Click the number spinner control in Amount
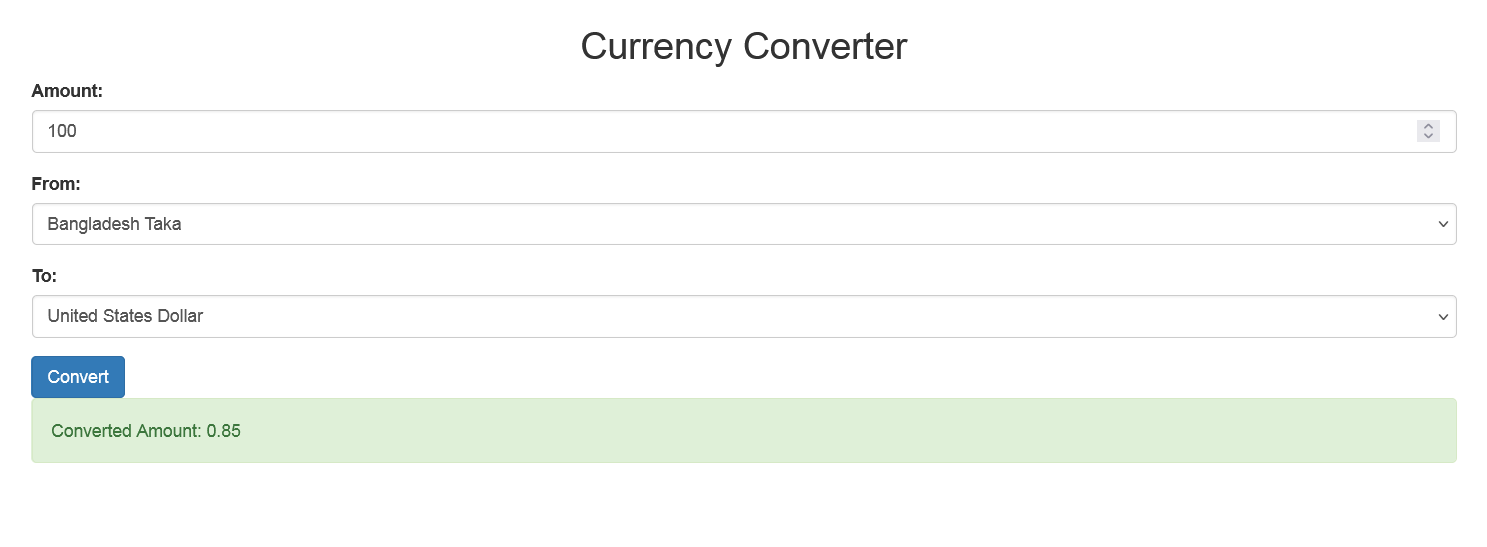Viewport: 1487px width, 547px height. pos(1428,132)
